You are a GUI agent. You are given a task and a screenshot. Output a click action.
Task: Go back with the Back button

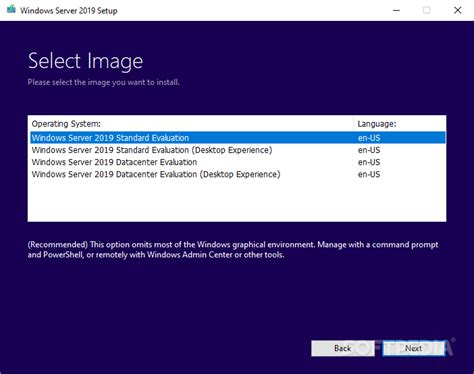(343, 348)
